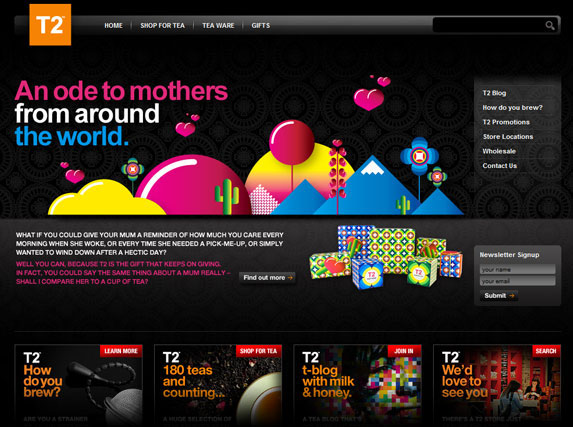Go to the TEA WARE section
Screen dimensions: 573x427
(x=218, y=26)
